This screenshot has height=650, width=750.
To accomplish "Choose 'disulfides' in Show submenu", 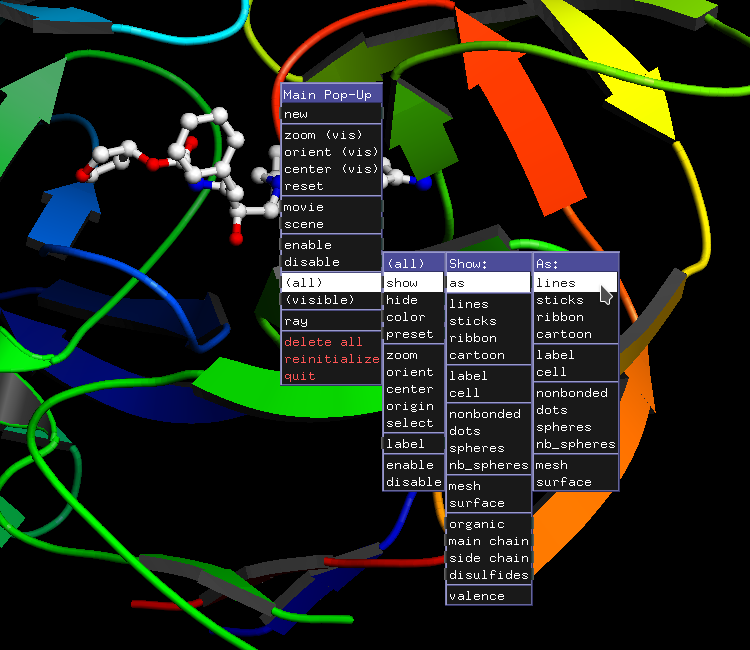I will click(x=488, y=575).
